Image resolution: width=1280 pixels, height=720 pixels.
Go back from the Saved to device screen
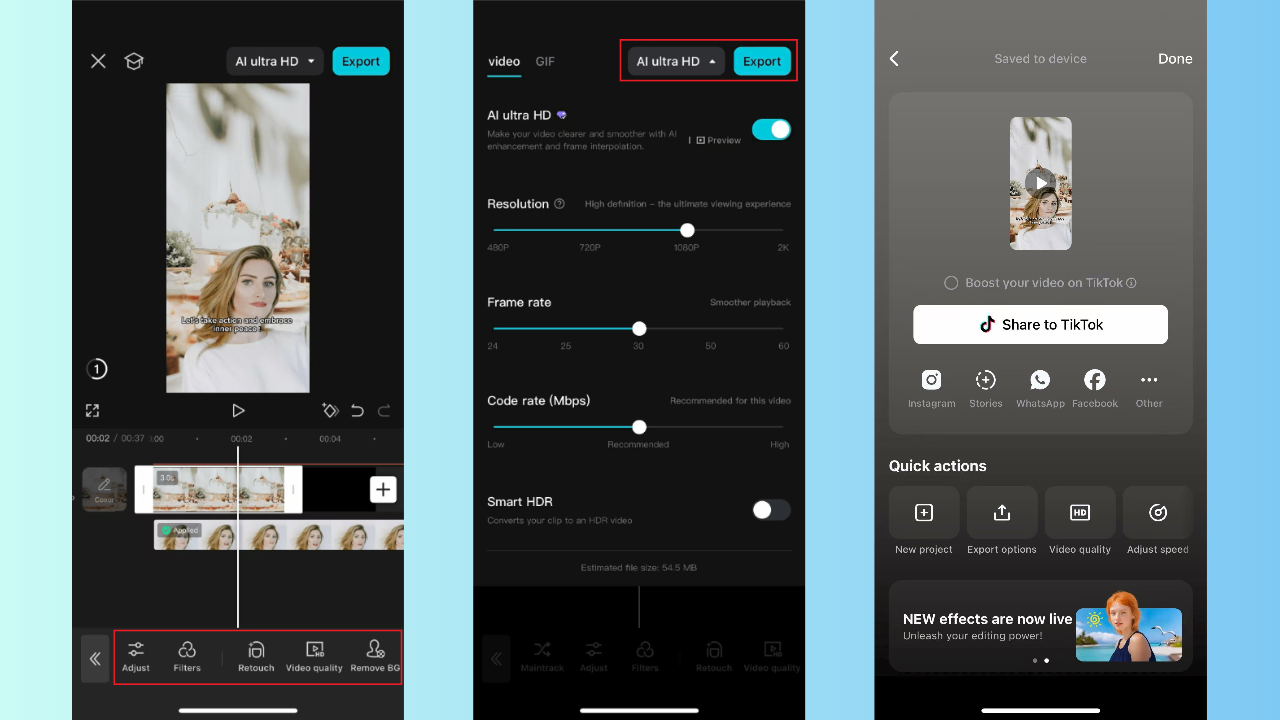pos(894,59)
